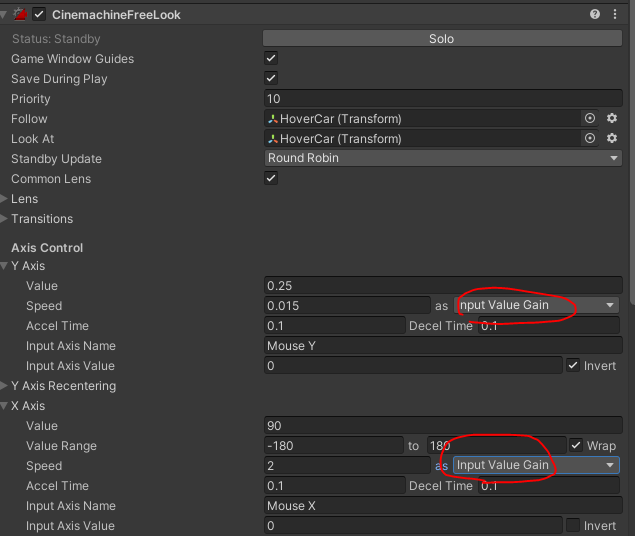Collapse the CinemachineFreeLook component foldout

point(3,15)
